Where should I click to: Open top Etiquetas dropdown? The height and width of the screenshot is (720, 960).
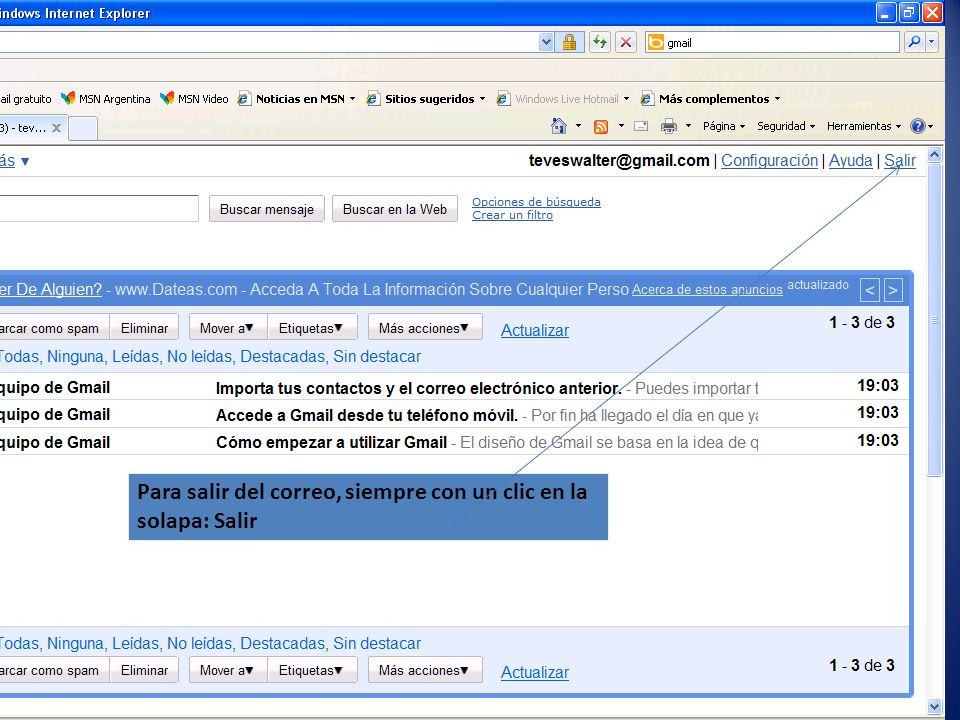click(312, 328)
